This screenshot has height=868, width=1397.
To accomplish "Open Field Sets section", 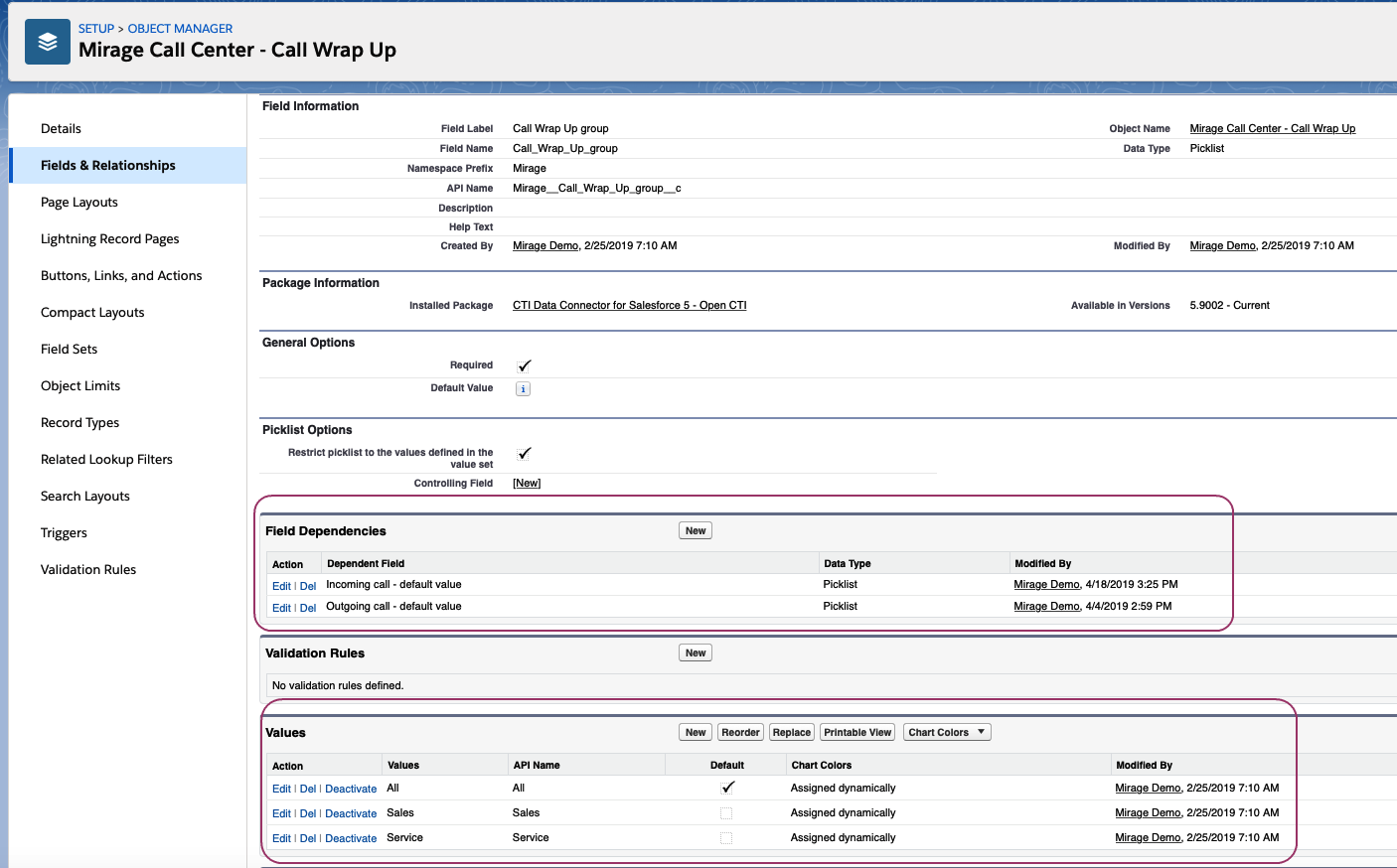I will tap(69, 350).
